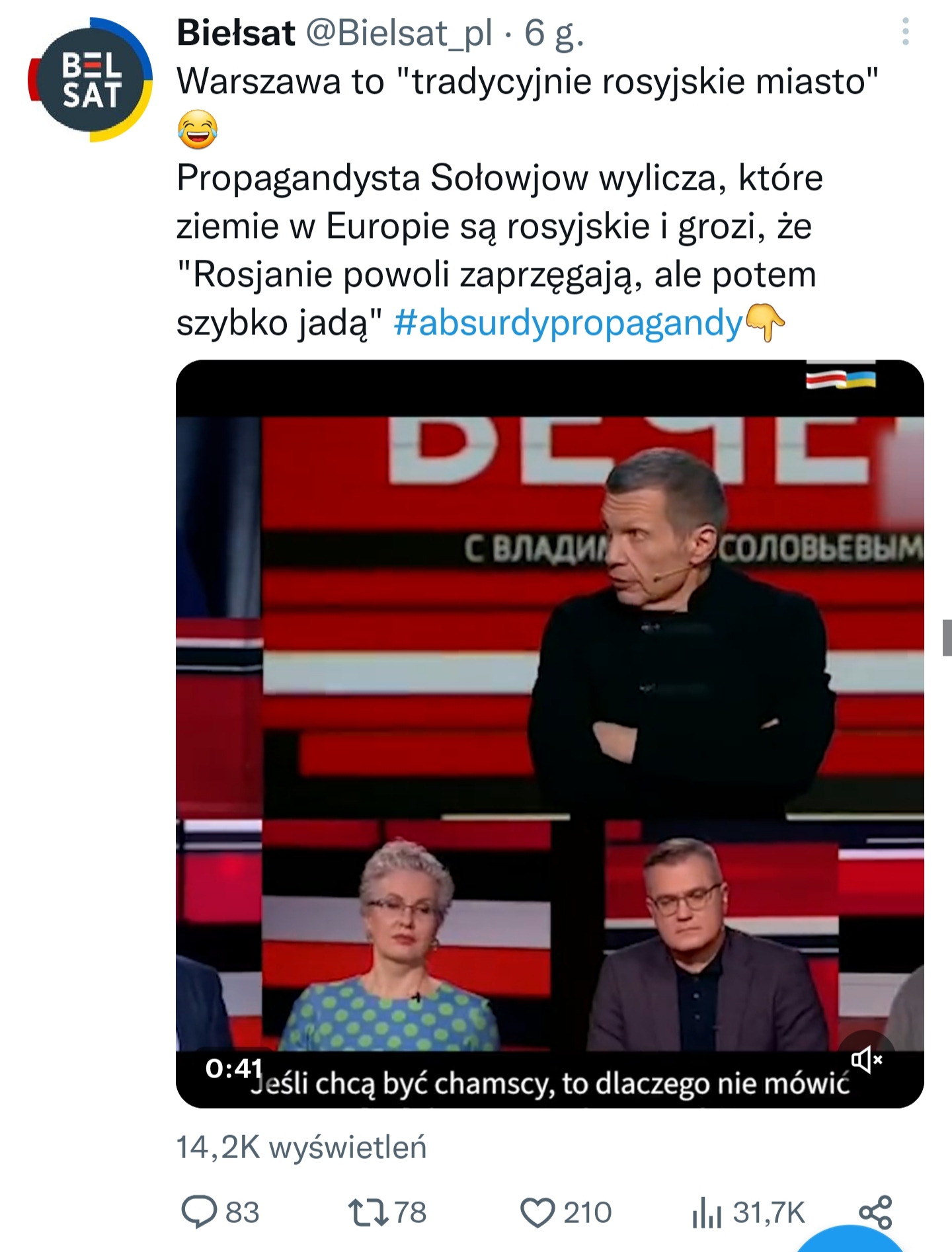952x1252 pixels.
Task: Click the Biełsat display name
Action: 236,32
